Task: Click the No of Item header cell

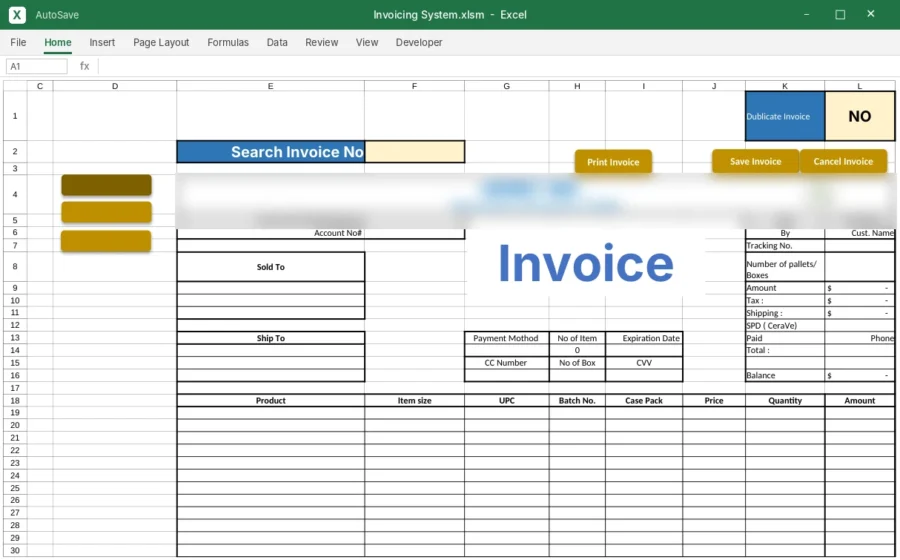Action: 577,338
